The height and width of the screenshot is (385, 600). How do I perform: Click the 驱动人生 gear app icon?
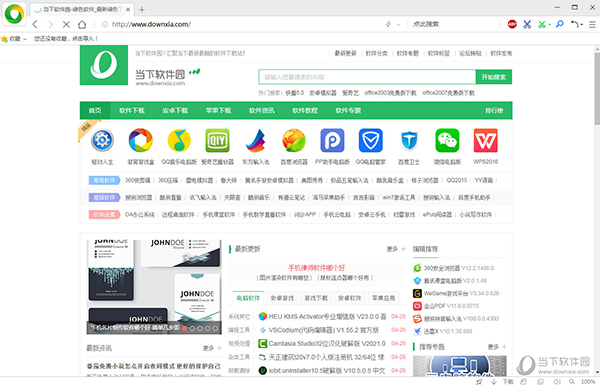coord(102,140)
